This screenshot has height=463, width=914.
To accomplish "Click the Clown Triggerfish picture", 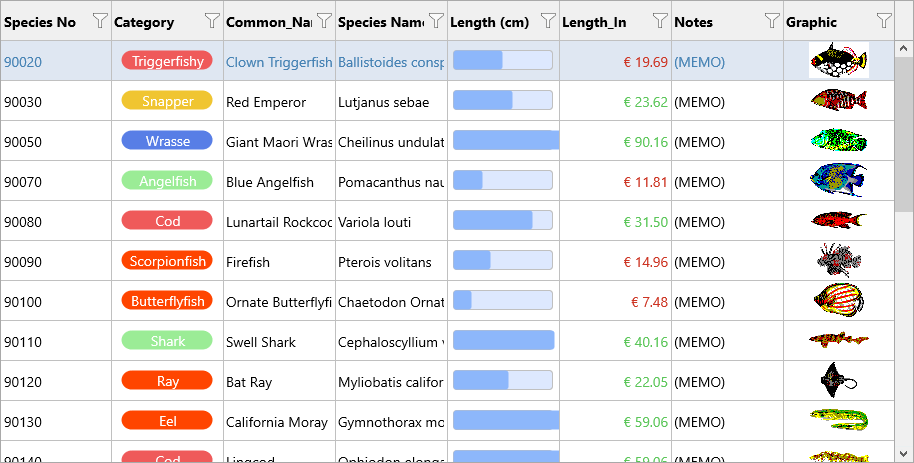I will click(x=839, y=60).
